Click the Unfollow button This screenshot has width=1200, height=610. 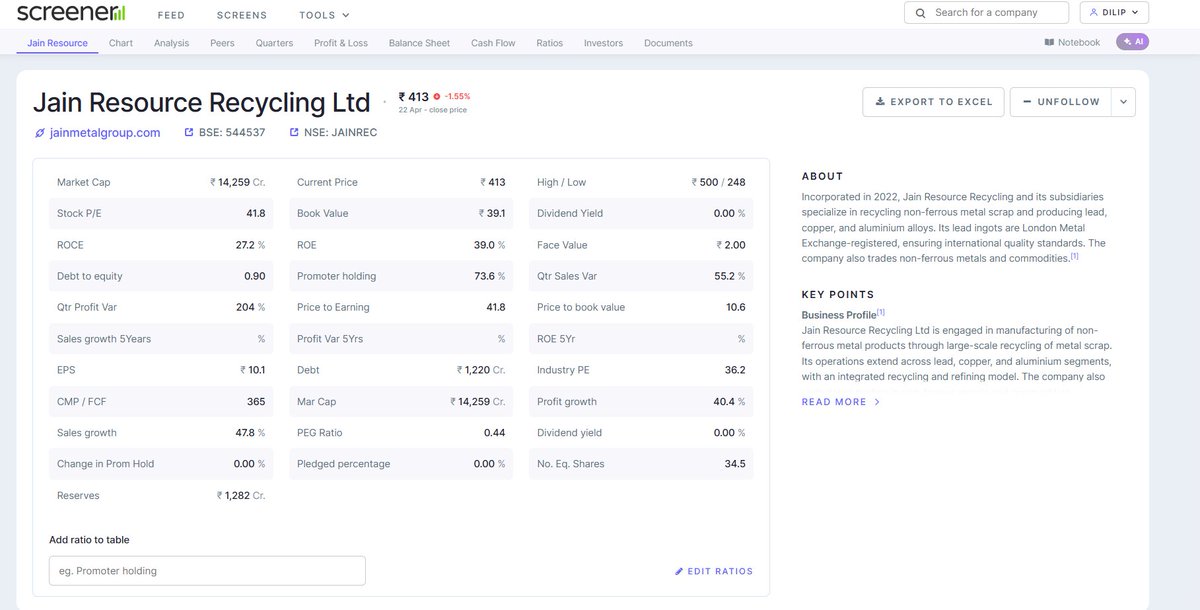[x=1061, y=102]
